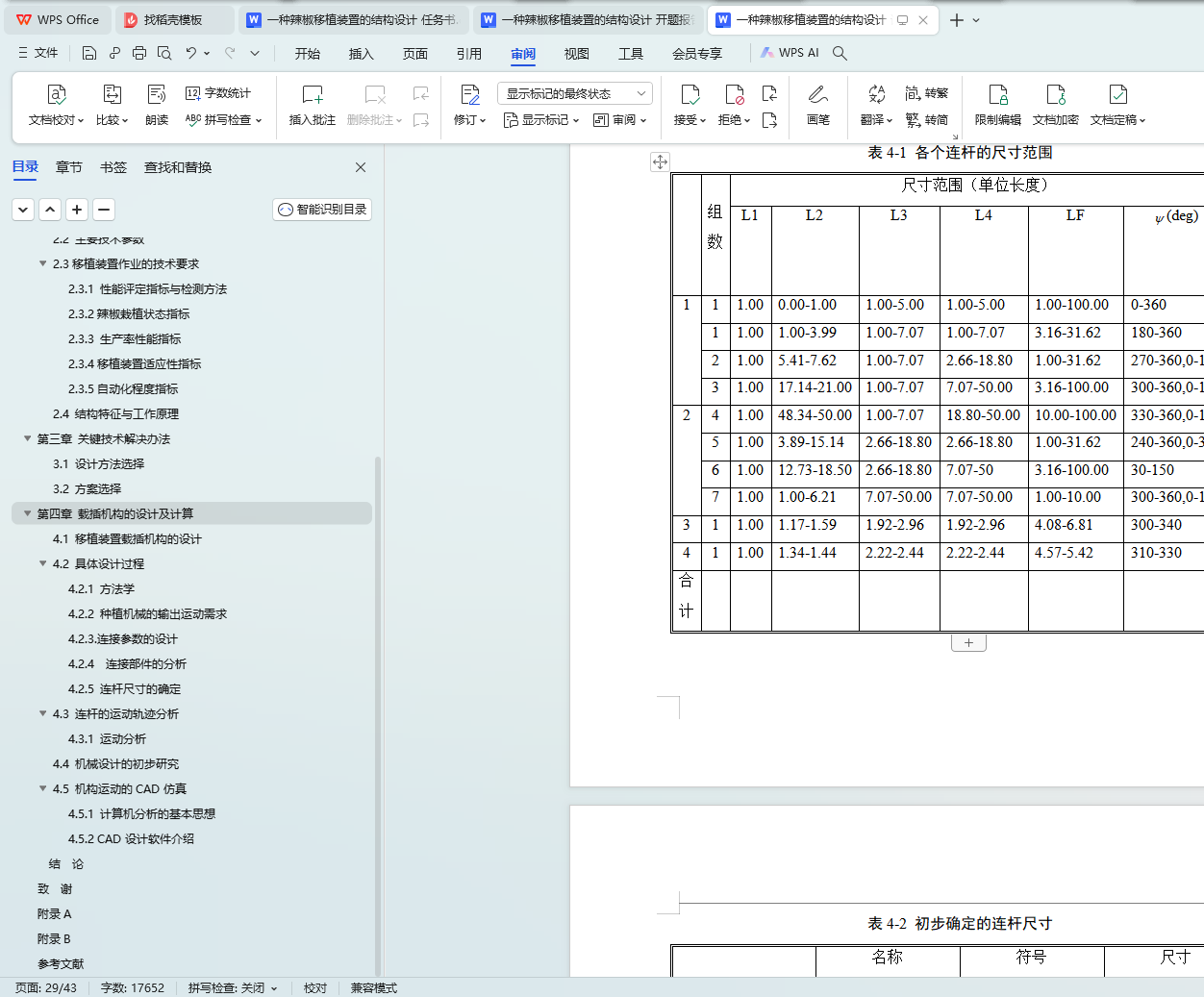The height and width of the screenshot is (997, 1204).
Task: Click the 翻译 translate icon
Action: pyautogui.click(x=876, y=94)
